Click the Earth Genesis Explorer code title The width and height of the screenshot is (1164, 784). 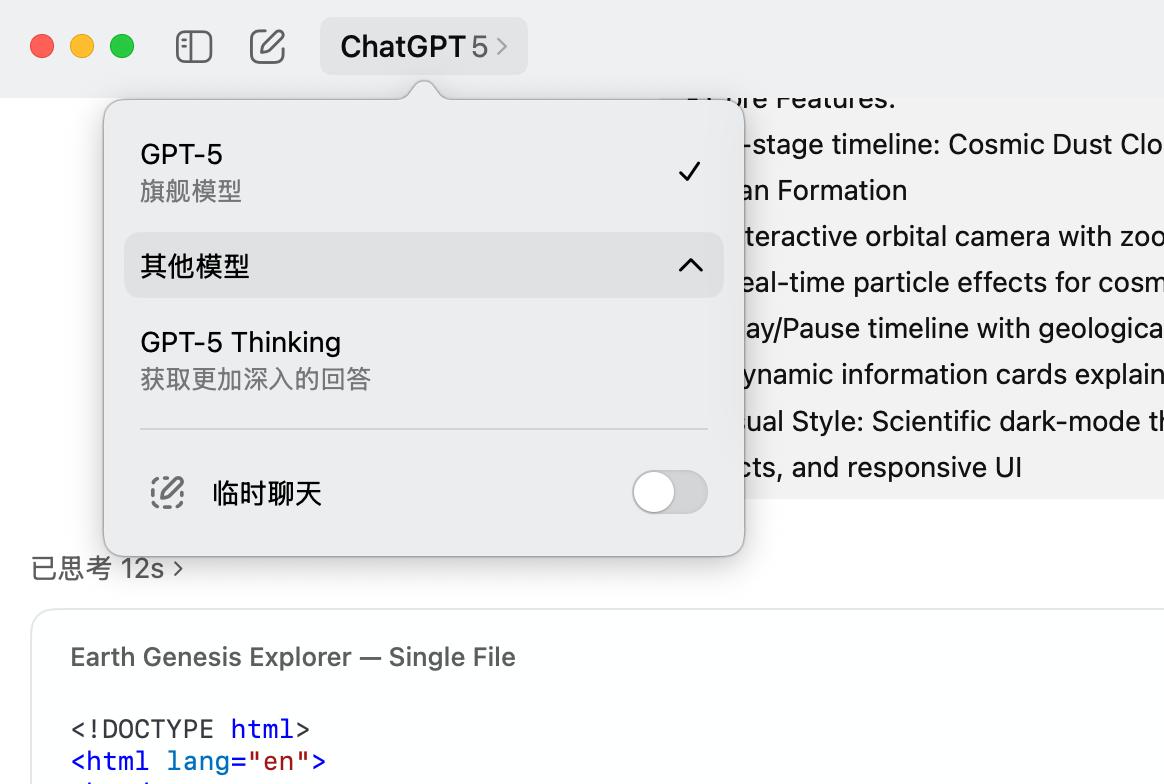[293, 657]
